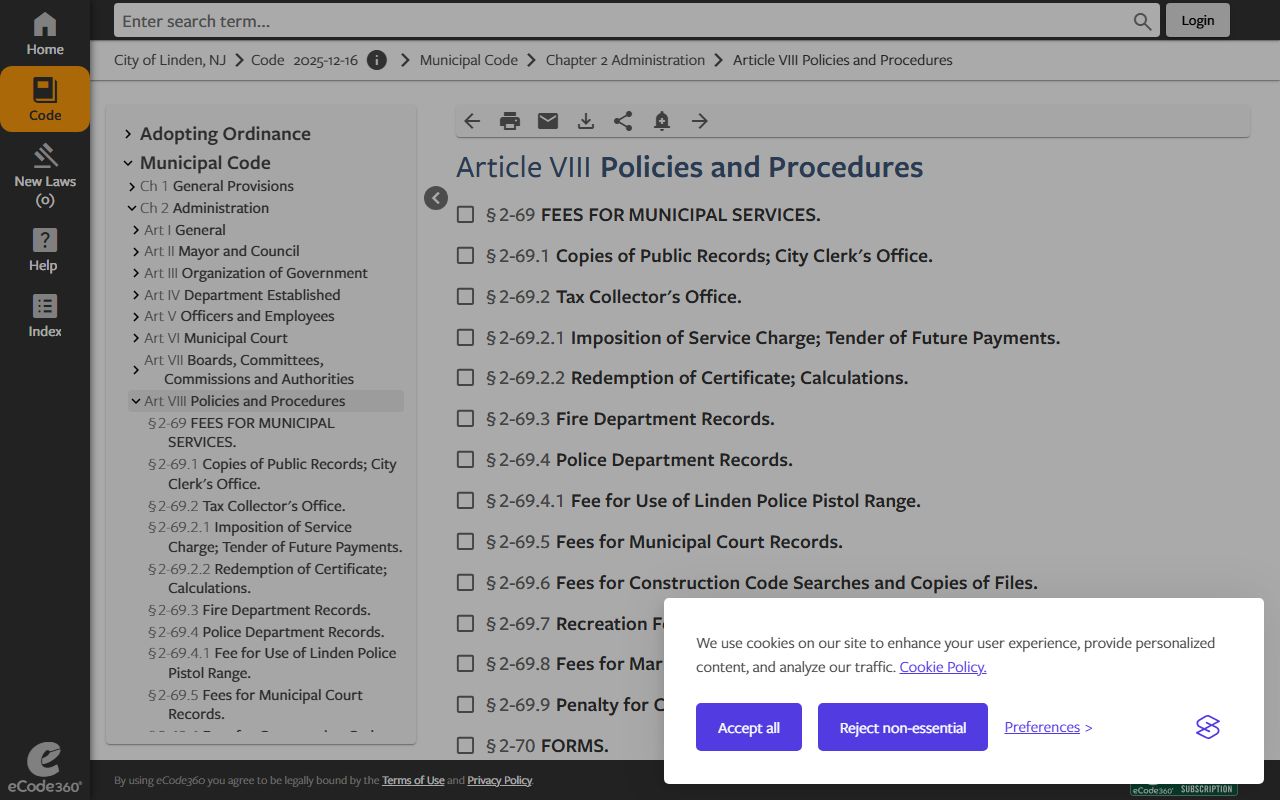Expand the Adopting Ordinance tree node
Viewport: 1280px width, 800px height.
pyautogui.click(x=128, y=134)
